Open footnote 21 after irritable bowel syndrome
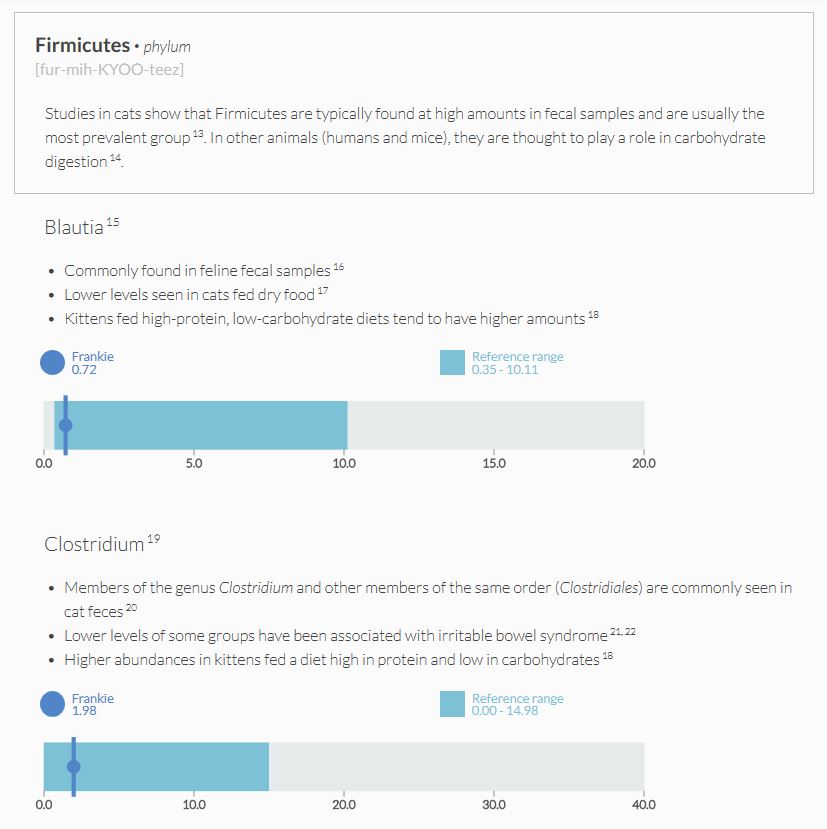827x829 pixels. click(616, 632)
